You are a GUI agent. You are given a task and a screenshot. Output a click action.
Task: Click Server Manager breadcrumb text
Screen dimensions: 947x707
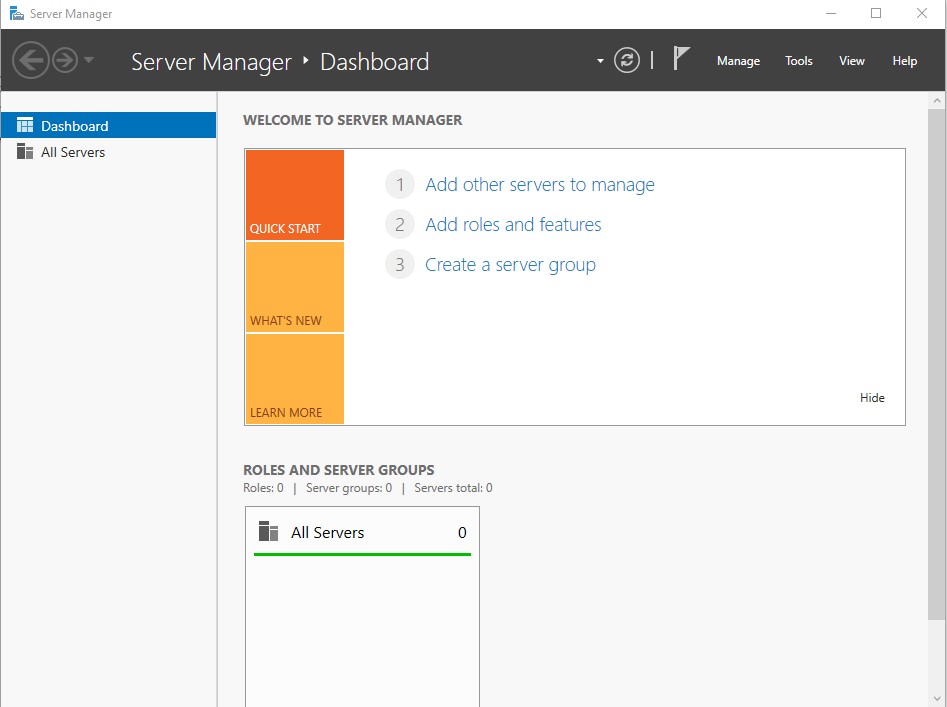coord(211,62)
